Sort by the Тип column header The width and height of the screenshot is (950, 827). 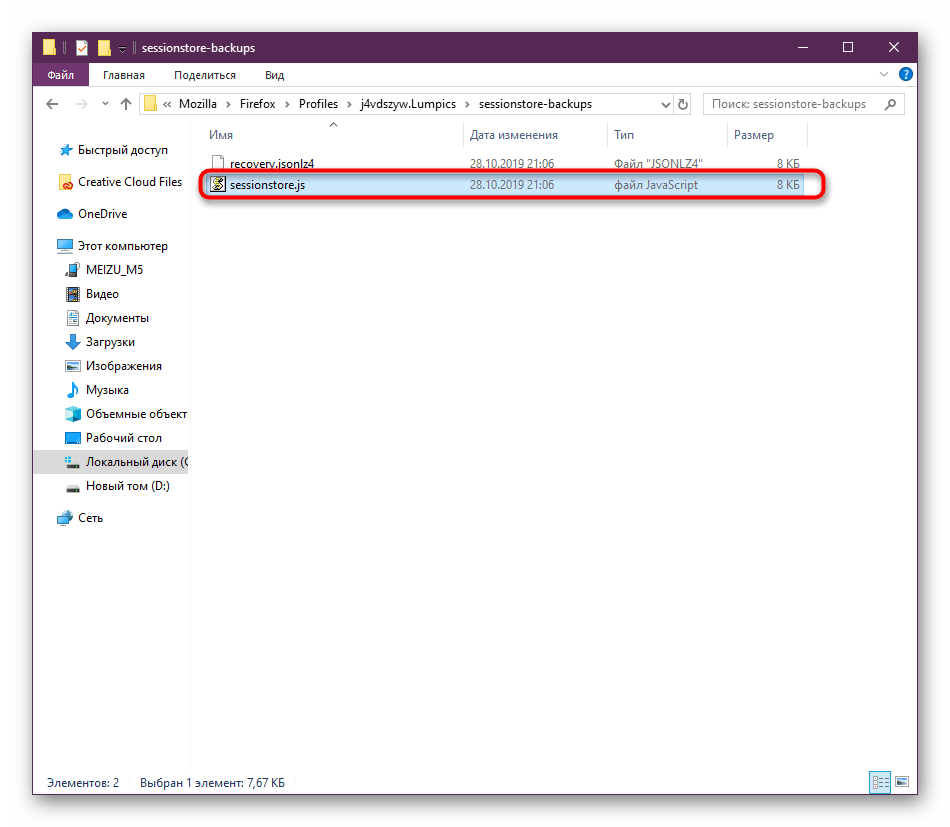pos(623,135)
